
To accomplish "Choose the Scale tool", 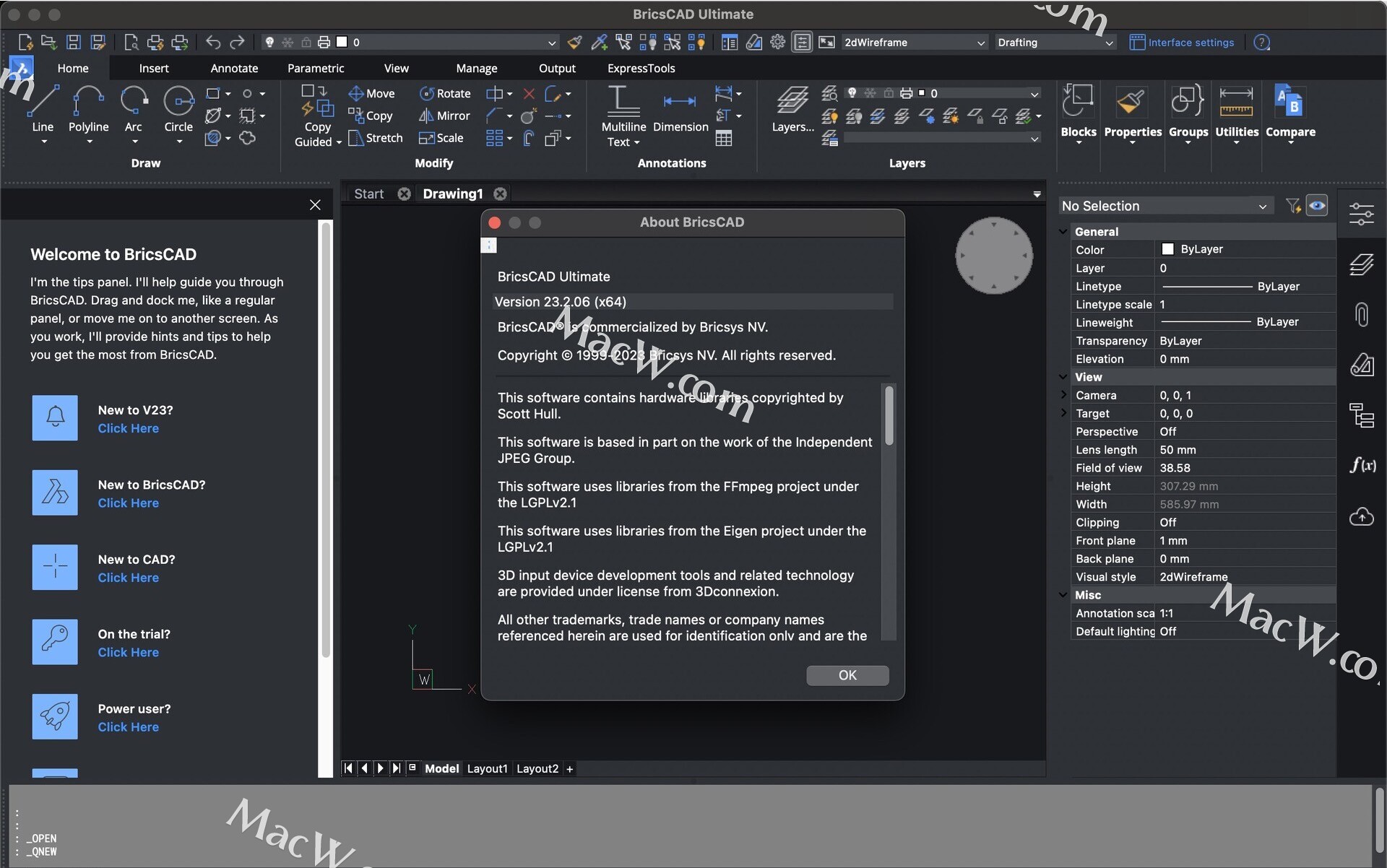I will [x=441, y=138].
